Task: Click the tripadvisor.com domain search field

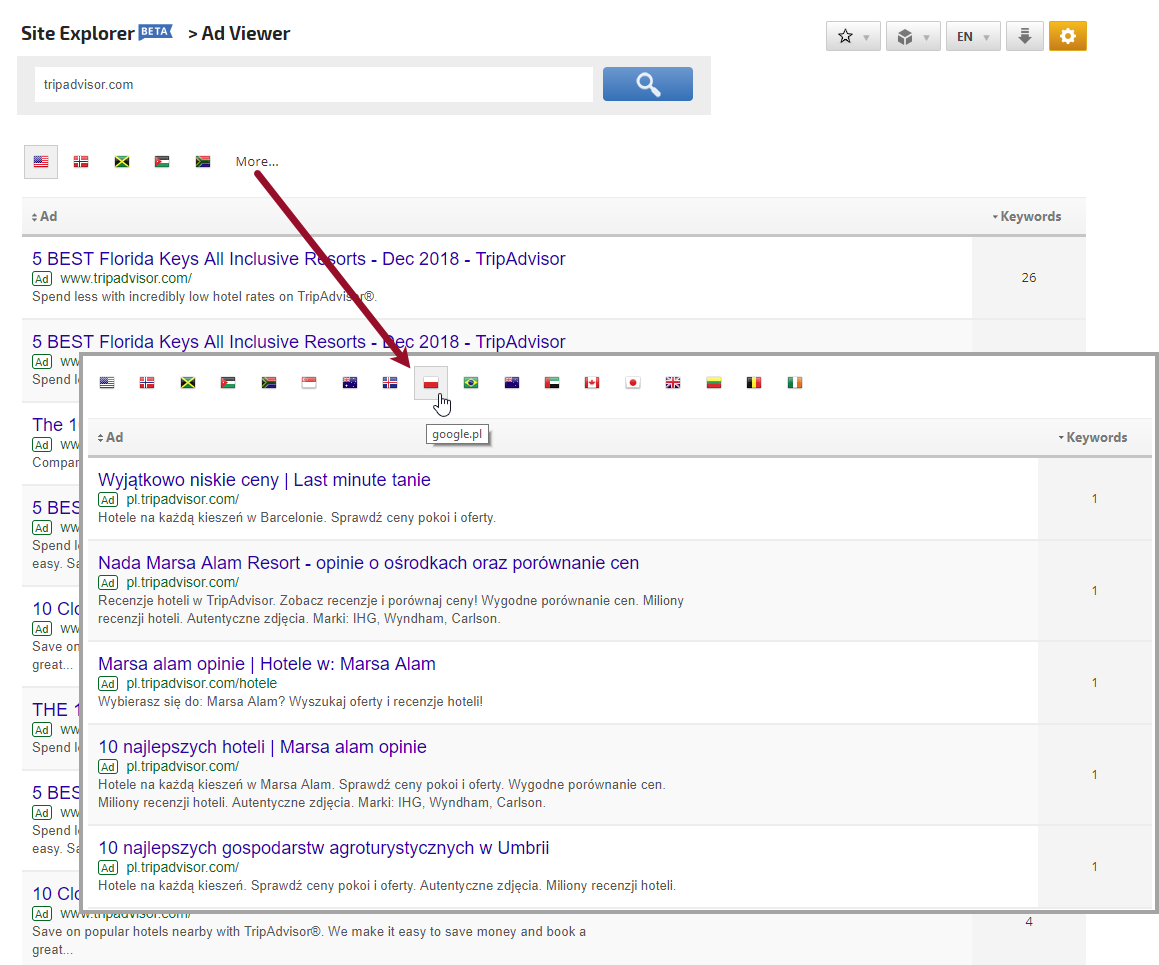Action: pyautogui.click(x=313, y=85)
